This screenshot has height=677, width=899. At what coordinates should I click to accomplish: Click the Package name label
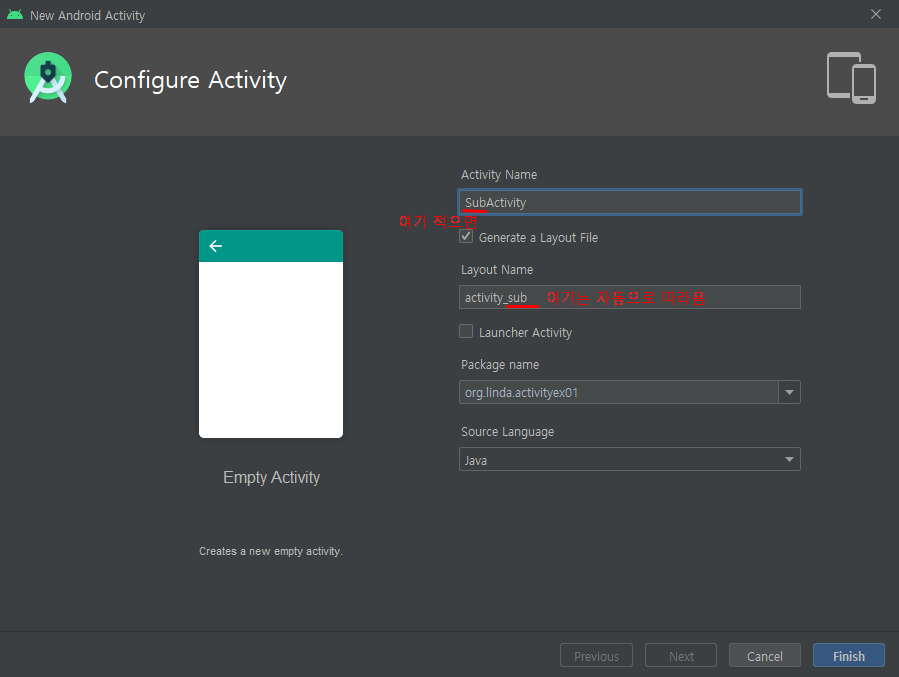coord(500,365)
